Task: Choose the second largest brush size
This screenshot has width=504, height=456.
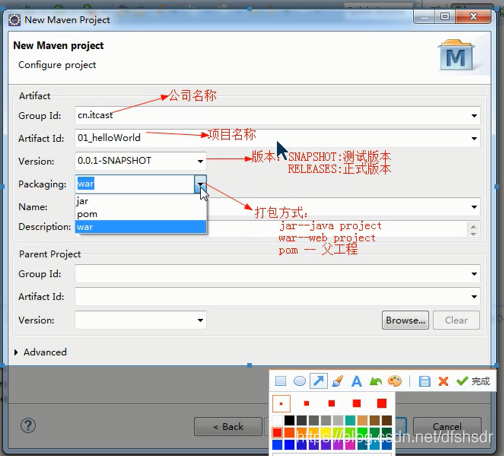Action: pyautogui.click(x=357, y=404)
